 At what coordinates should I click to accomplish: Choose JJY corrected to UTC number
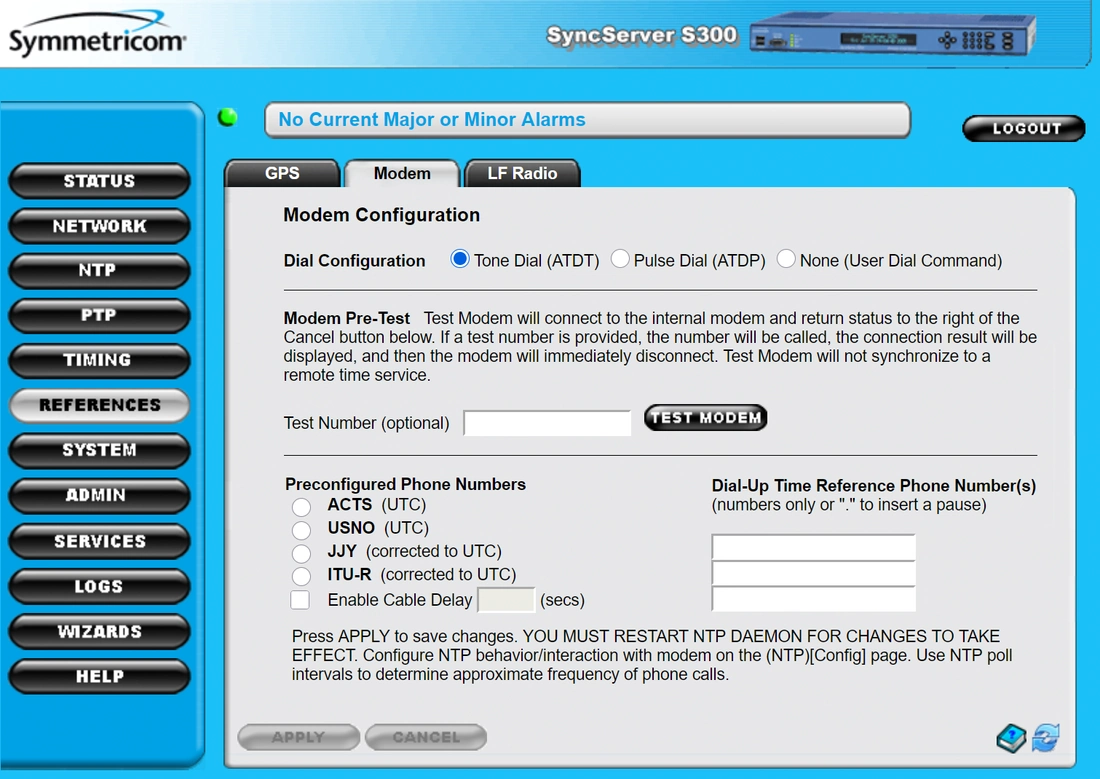coord(302,553)
